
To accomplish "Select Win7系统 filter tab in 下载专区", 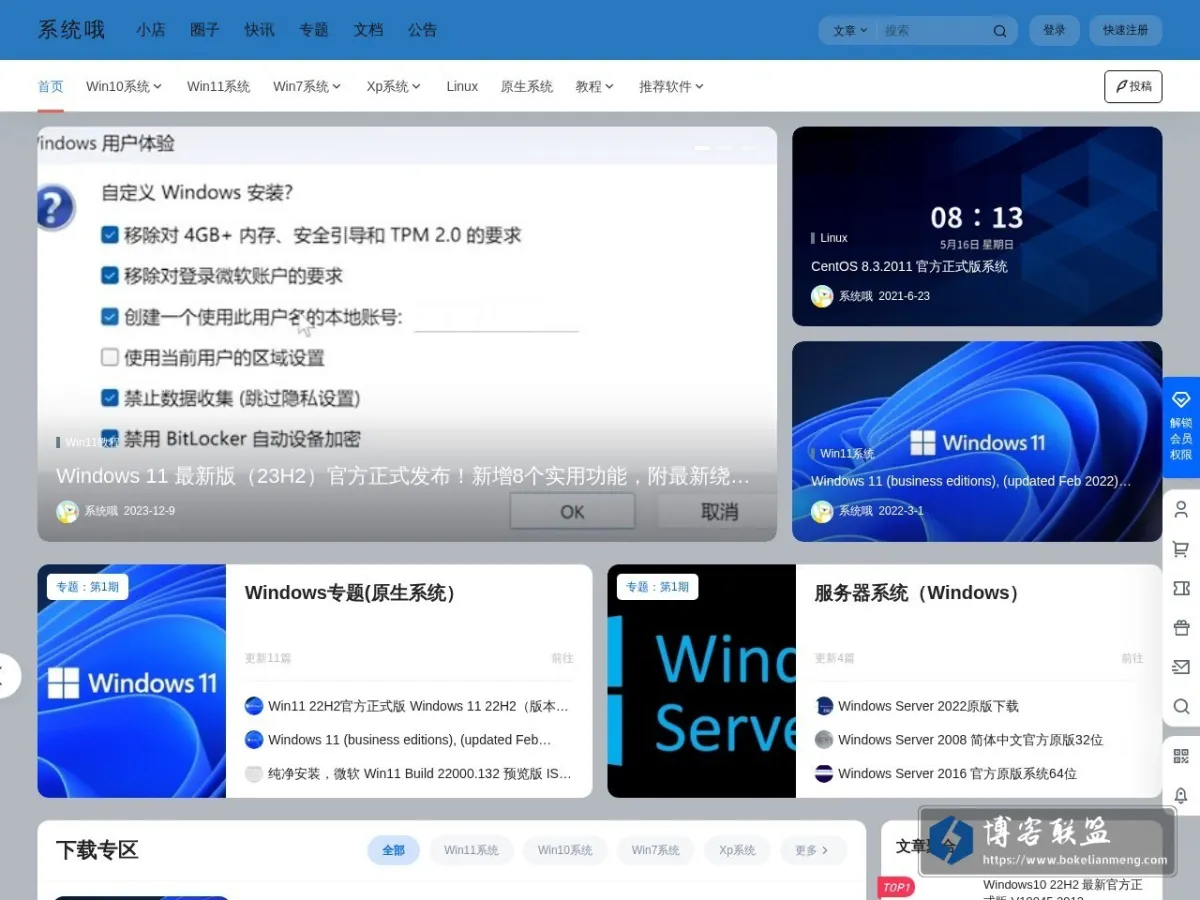I will (x=656, y=851).
